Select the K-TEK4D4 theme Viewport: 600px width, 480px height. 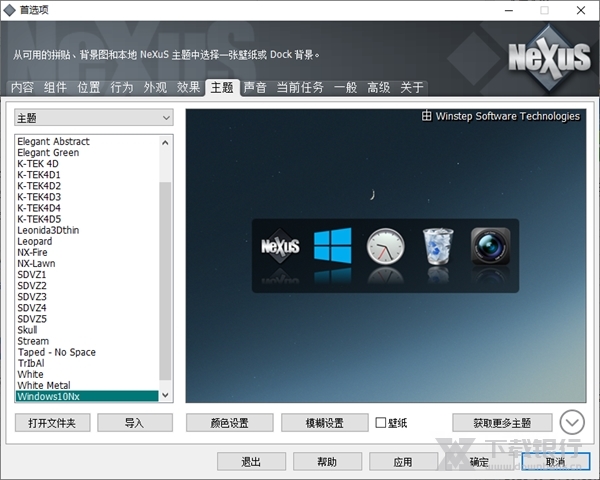click(87, 208)
